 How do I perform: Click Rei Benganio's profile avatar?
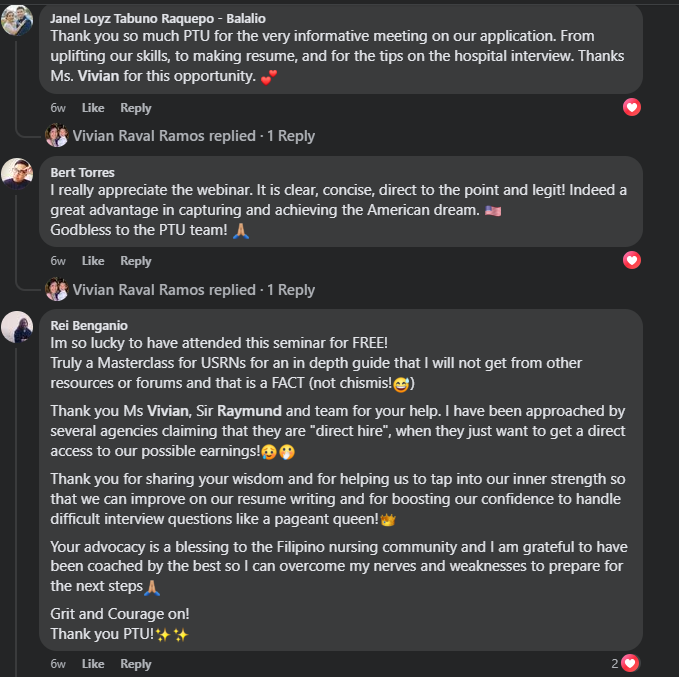17,327
